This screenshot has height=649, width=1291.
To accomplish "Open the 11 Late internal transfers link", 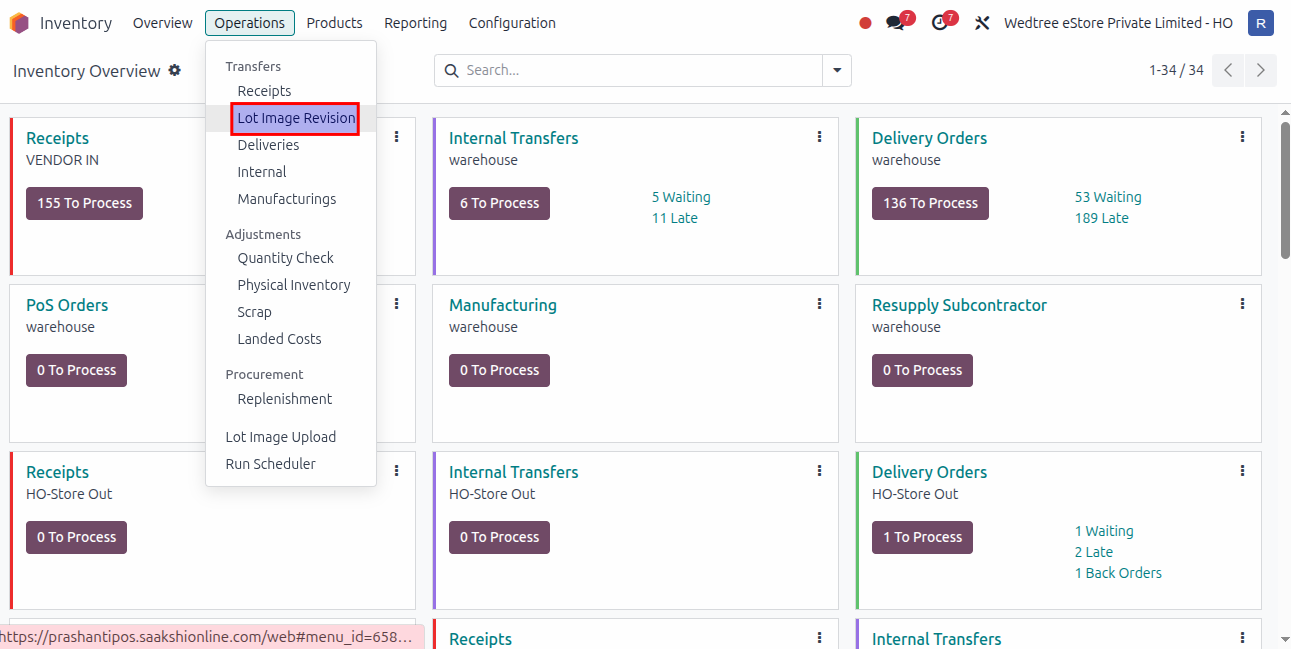I will pyautogui.click(x=675, y=218).
